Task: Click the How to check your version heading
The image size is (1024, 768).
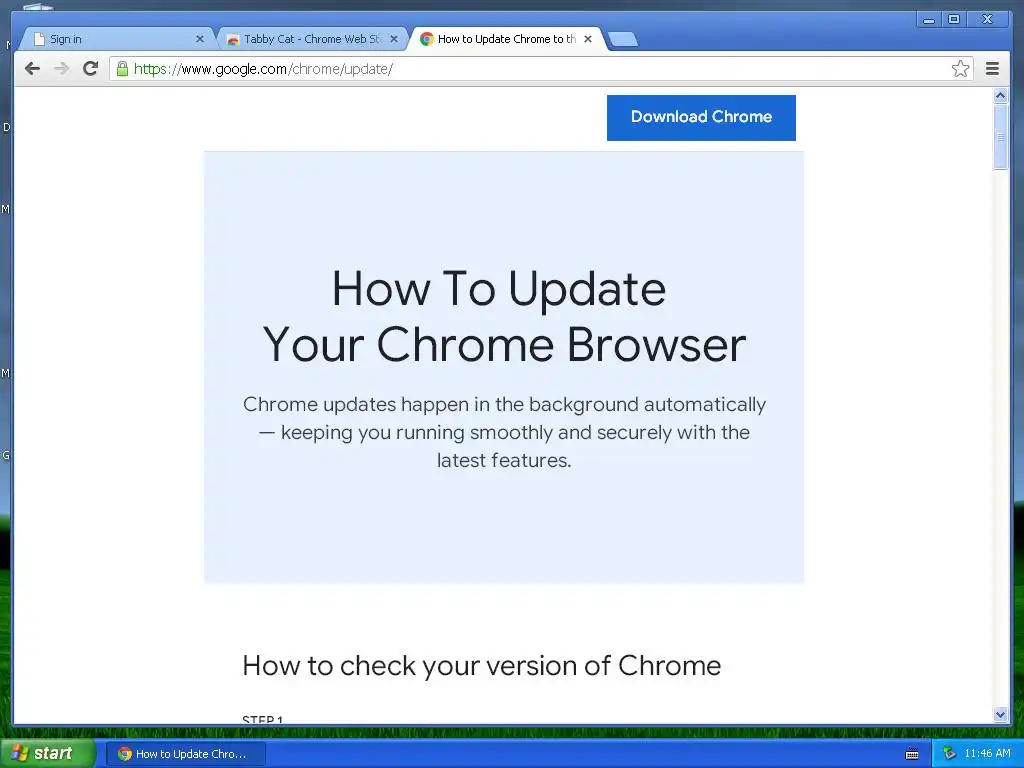Action: [481, 665]
